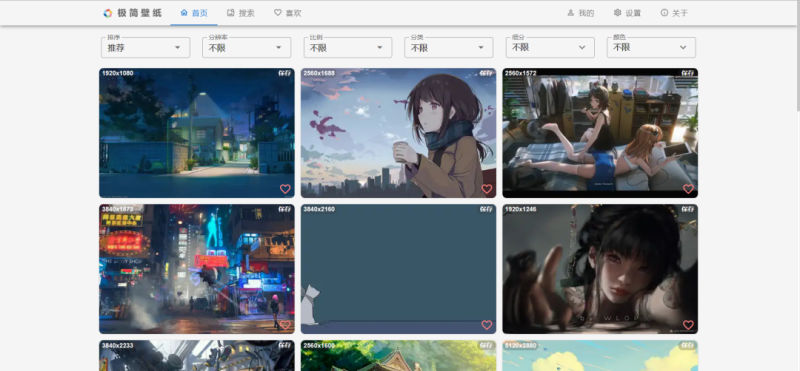The width and height of the screenshot is (800, 371).
Task: Open the 设置 settings page
Action: (627, 13)
